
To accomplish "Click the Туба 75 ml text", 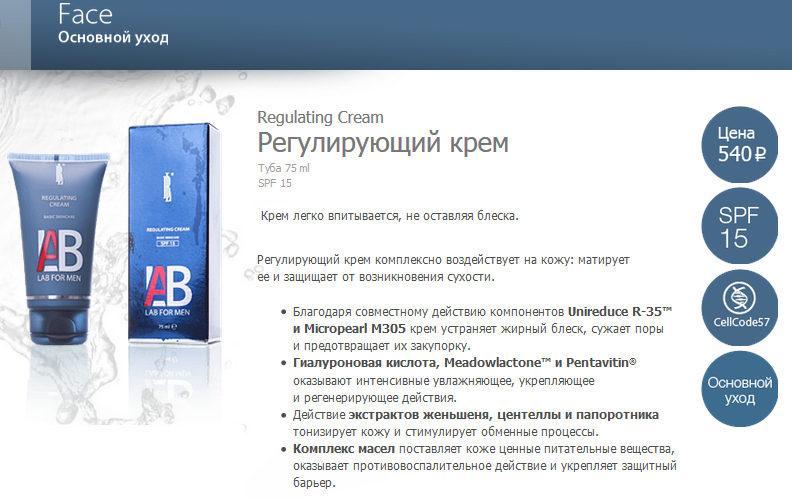I will (283, 168).
